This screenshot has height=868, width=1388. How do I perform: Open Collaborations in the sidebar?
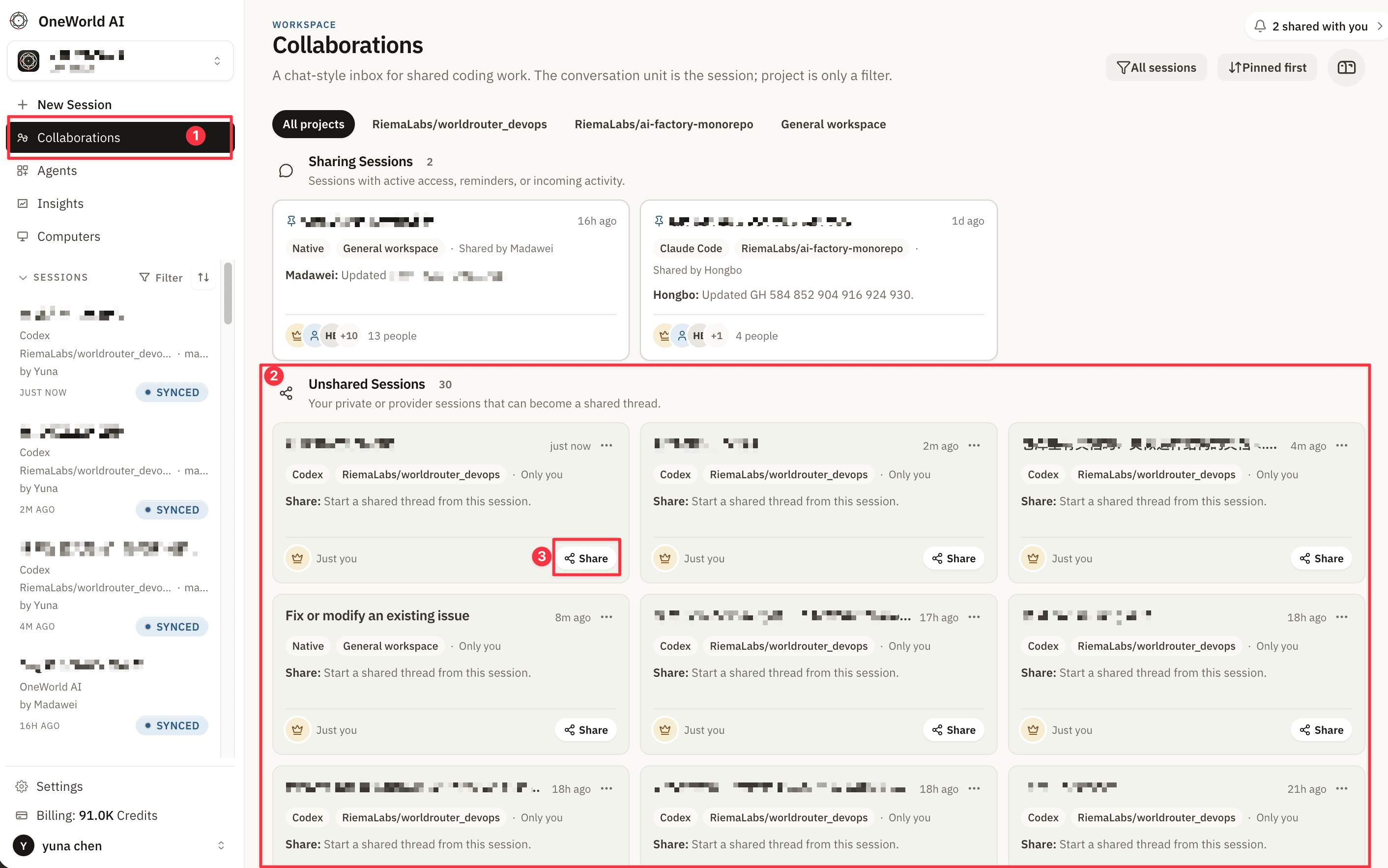[x=120, y=137]
